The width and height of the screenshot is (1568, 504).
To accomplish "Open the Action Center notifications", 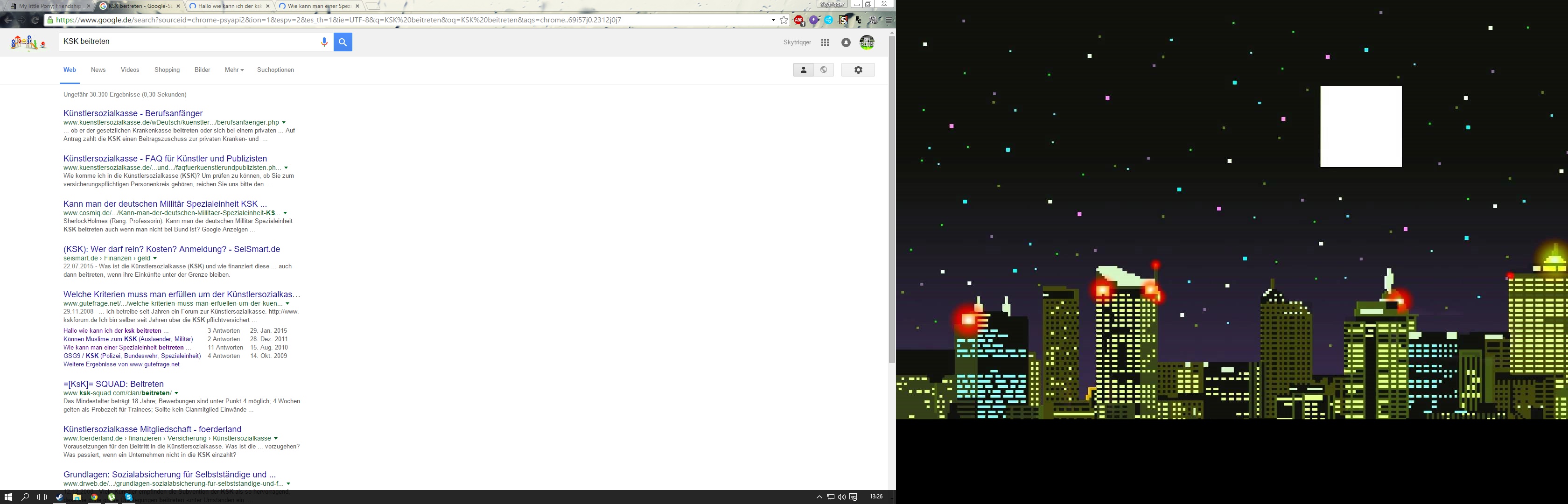I will click(x=853, y=497).
